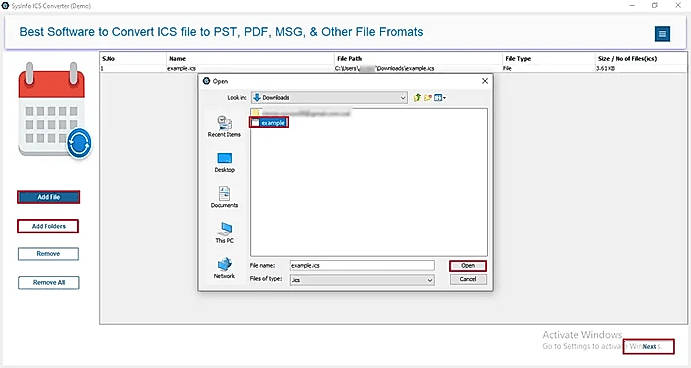Open Recent Items shortcut

coord(224,126)
